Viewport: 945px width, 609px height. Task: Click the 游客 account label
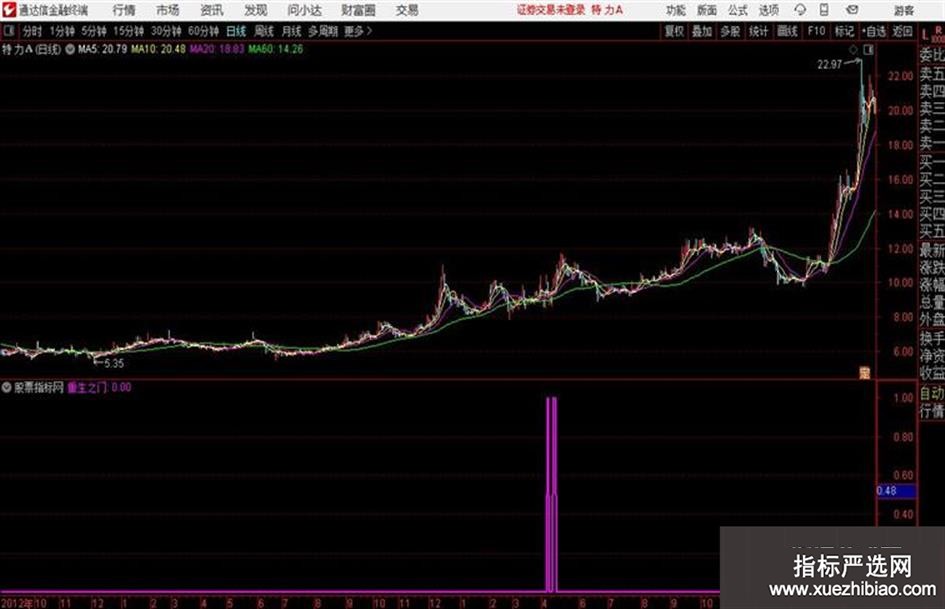tap(903, 10)
